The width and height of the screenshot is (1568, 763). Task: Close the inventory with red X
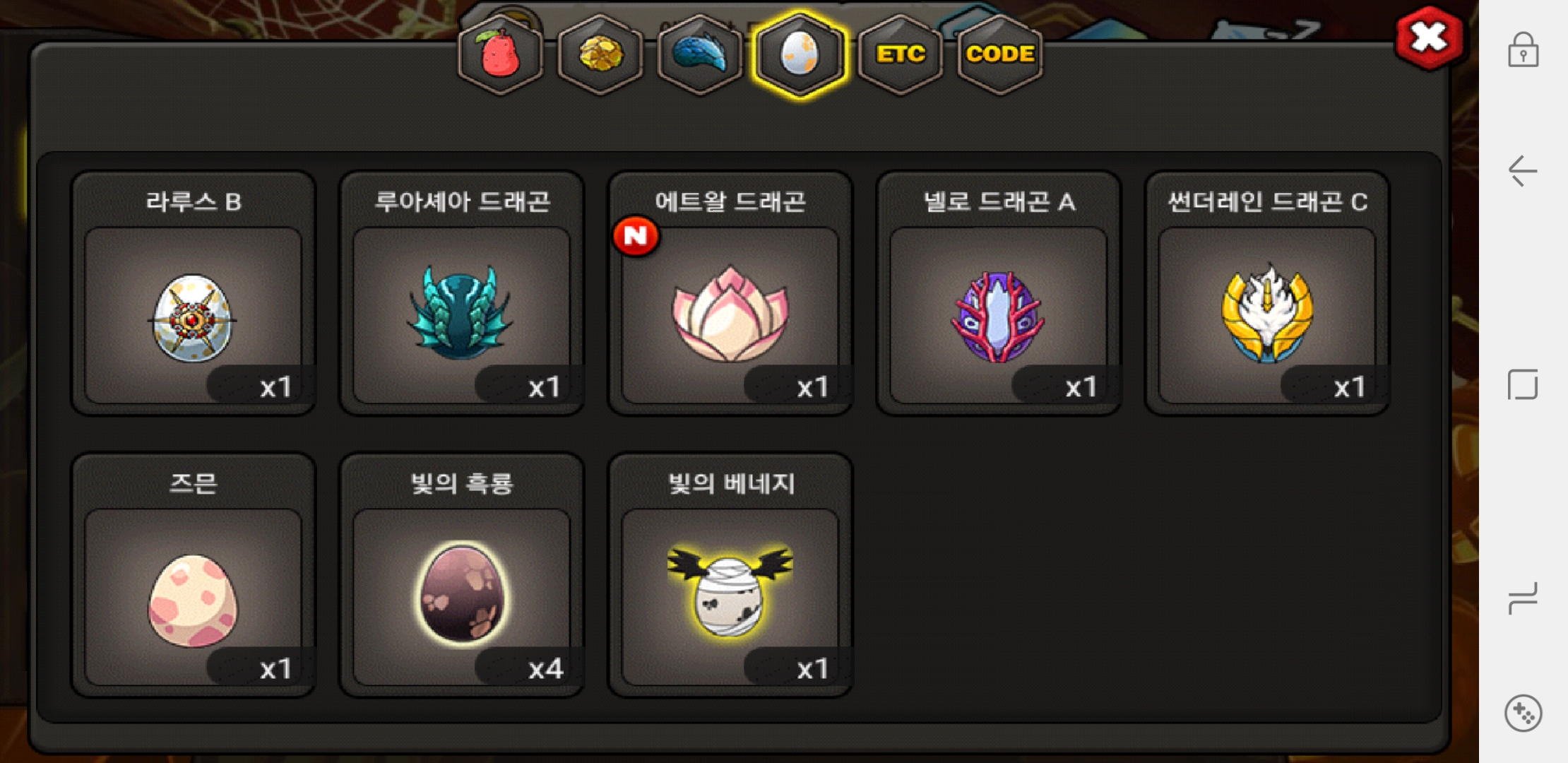coord(1430,37)
